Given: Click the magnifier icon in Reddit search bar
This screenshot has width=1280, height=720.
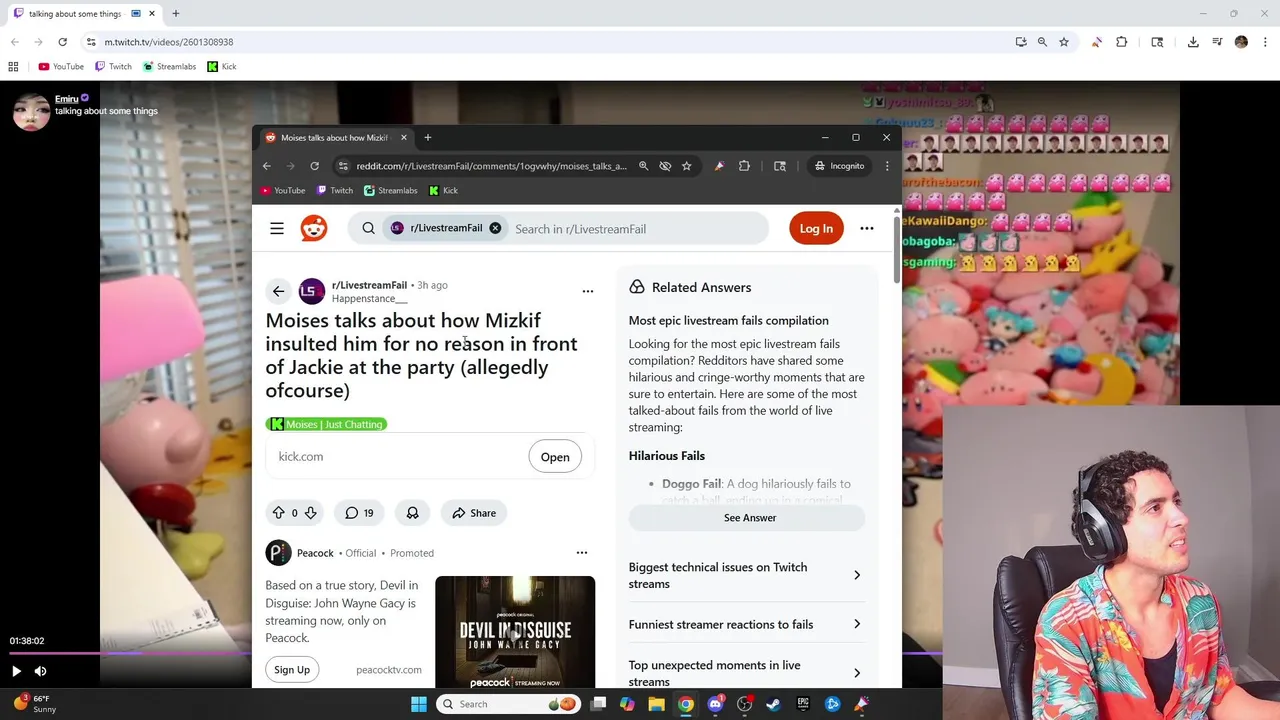Looking at the screenshot, I should tap(368, 229).
